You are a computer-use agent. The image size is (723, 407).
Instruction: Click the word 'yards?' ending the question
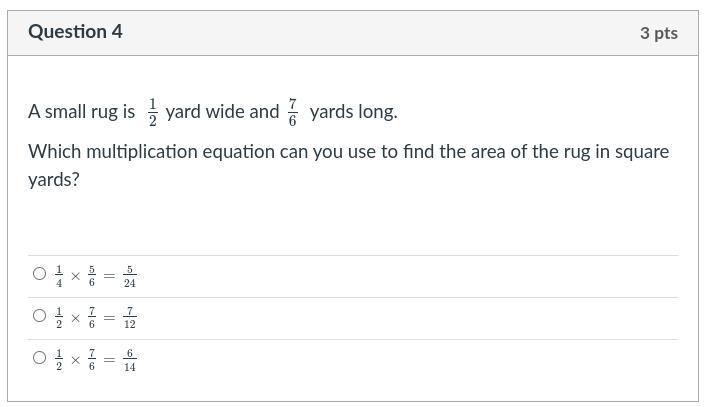point(54,180)
